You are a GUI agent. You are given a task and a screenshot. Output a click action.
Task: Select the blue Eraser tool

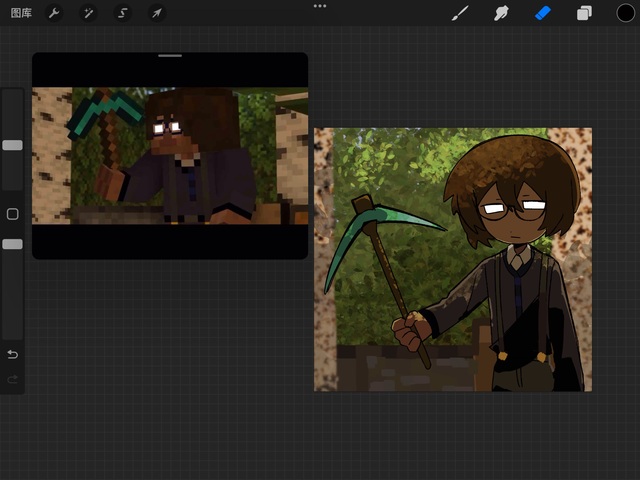pos(543,13)
